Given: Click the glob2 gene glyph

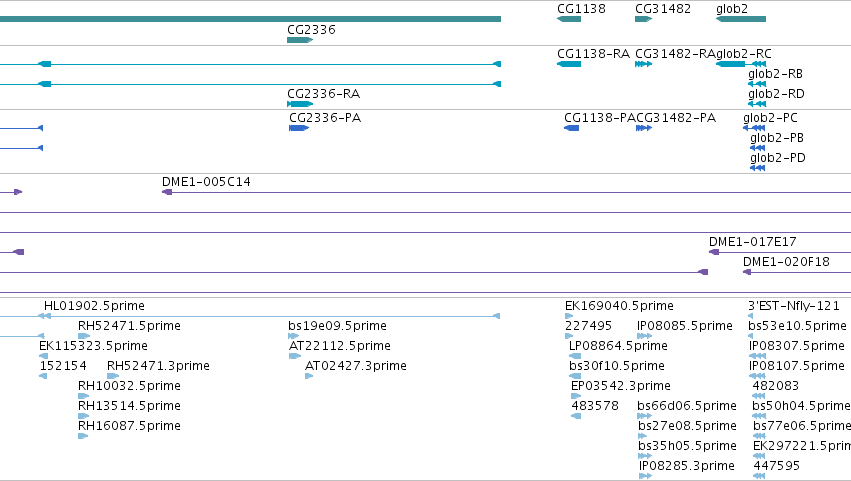Looking at the screenshot, I should pyautogui.click(x=741, y=19).
